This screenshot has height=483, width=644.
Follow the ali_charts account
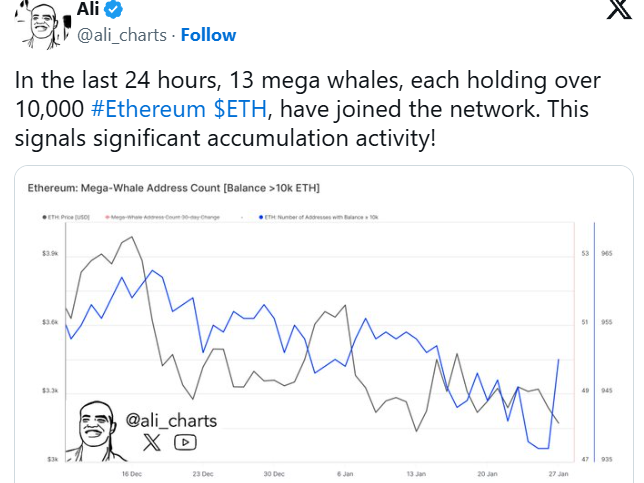coord(208,35)
